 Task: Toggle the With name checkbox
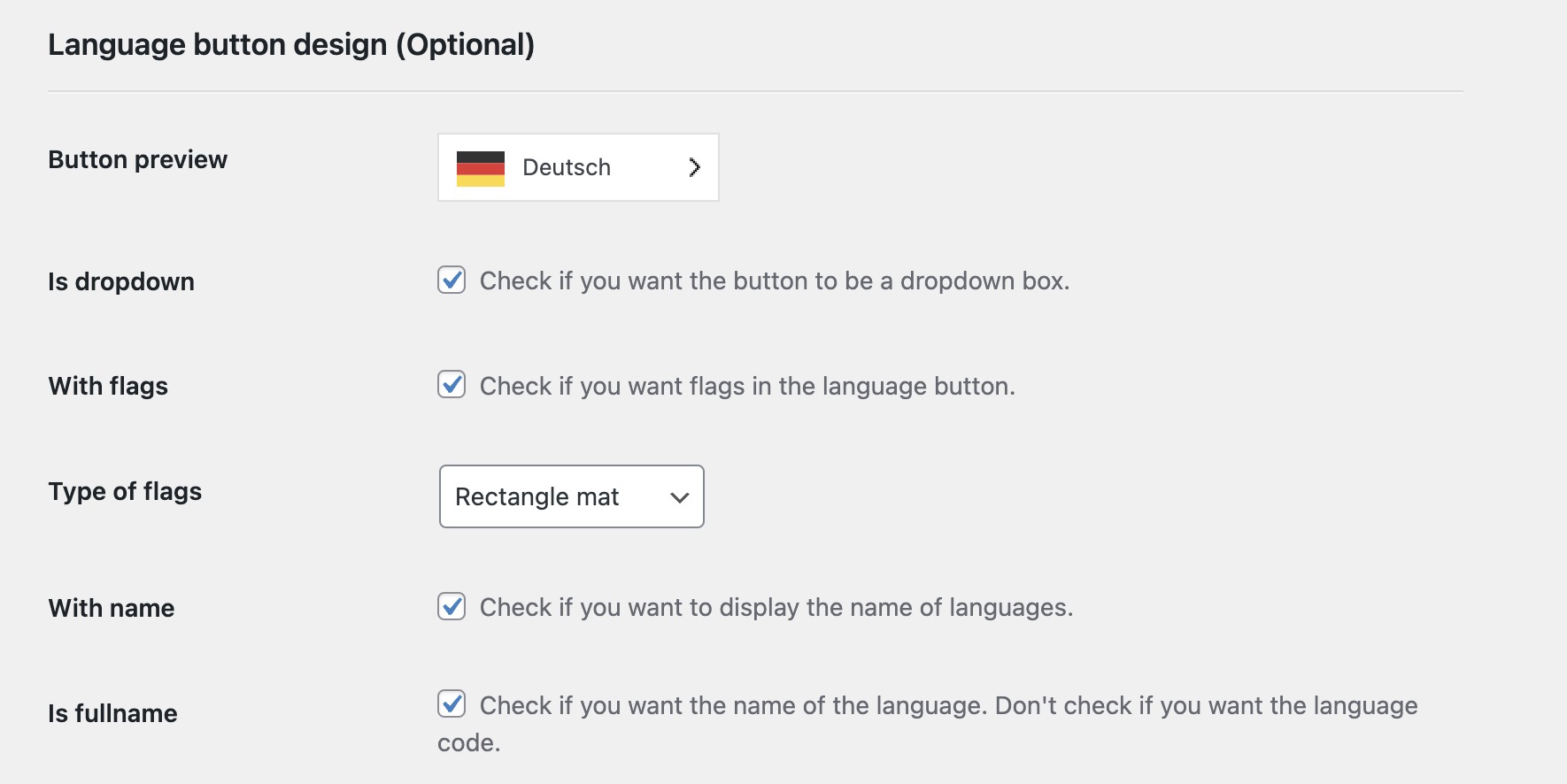click(452, 607)
